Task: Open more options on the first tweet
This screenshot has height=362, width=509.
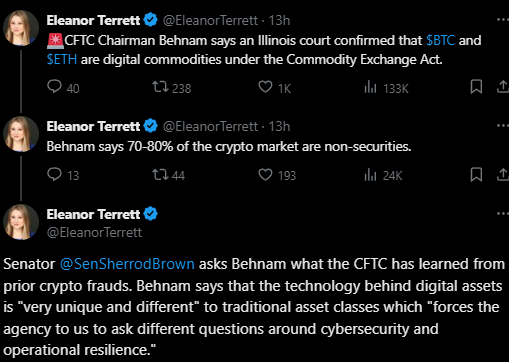Action: point(503,20)
